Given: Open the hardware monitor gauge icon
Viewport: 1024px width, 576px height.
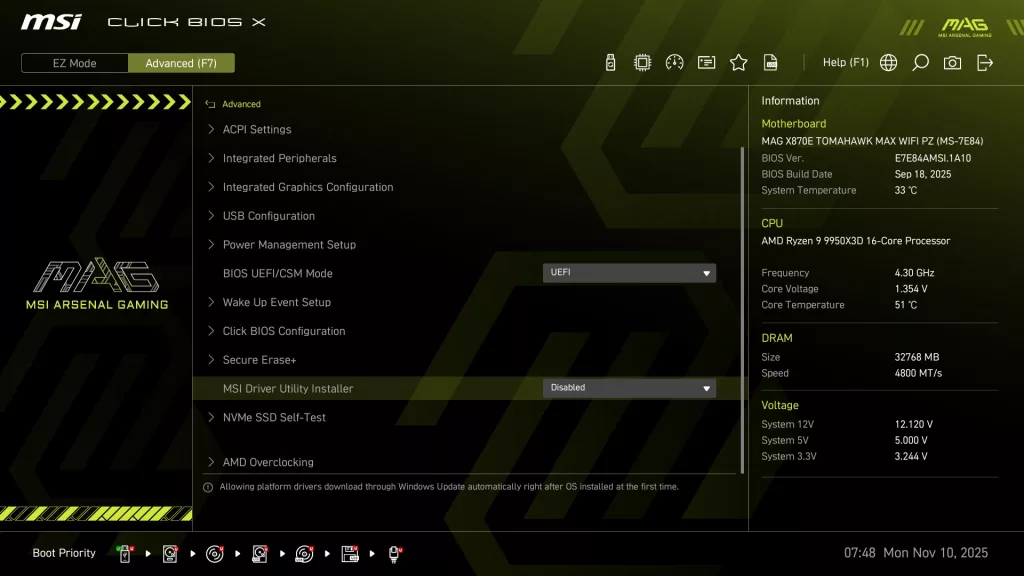Looking at the screenshot, I should point(674,62).
